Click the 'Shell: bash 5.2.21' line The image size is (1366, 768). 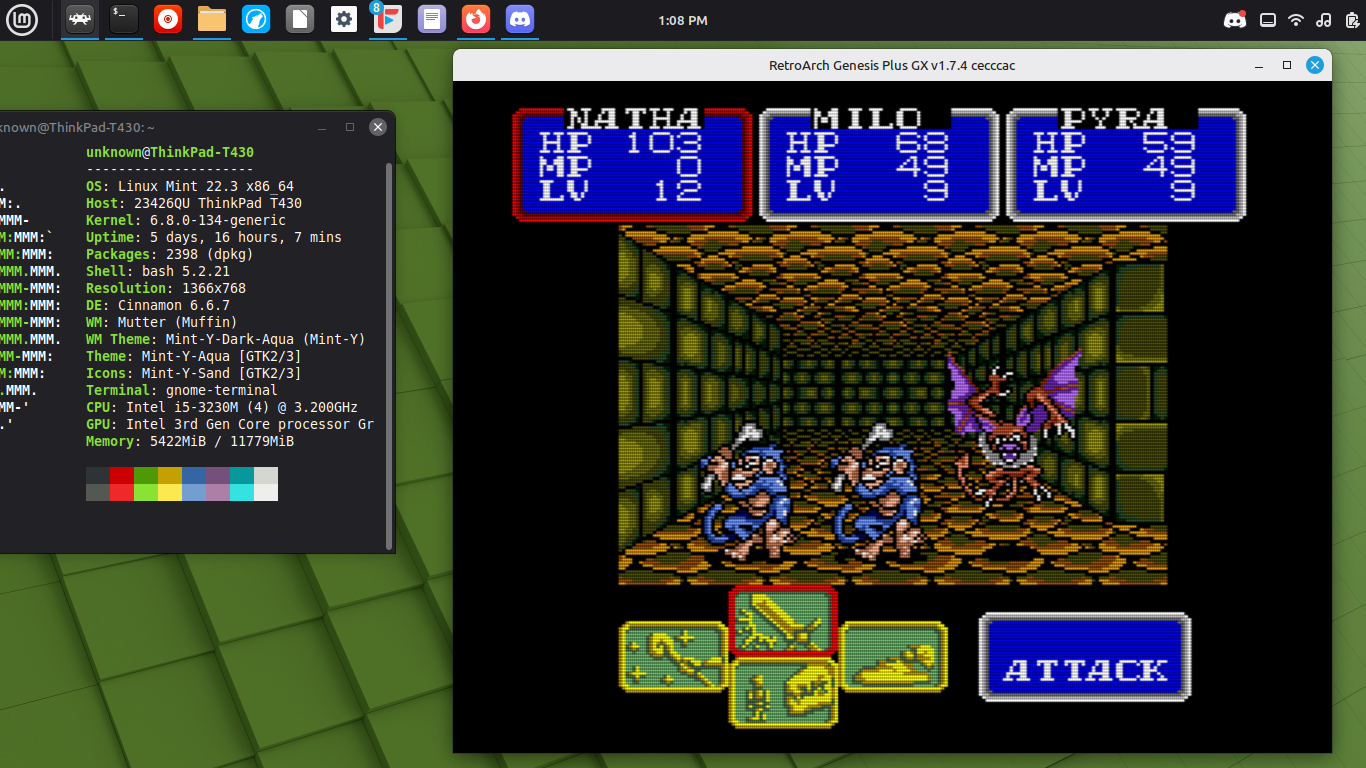coord(158,271)
